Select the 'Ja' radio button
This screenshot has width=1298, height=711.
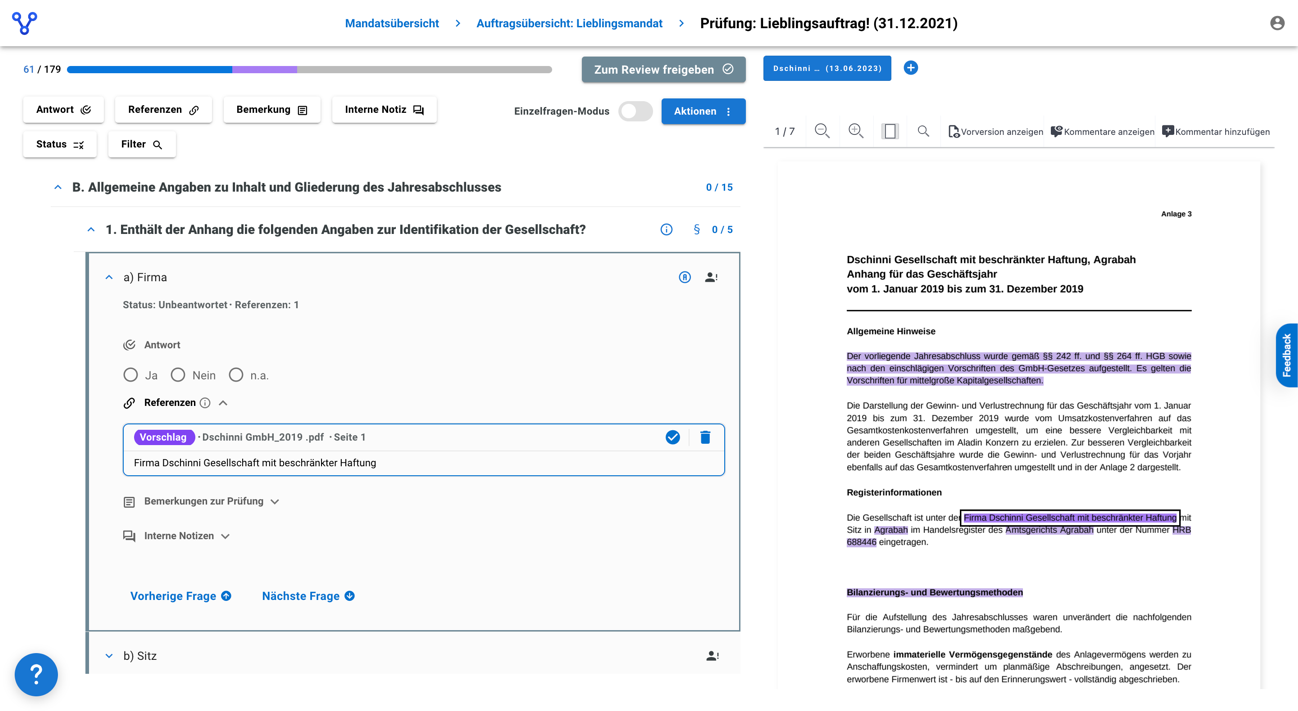(131, 375)
